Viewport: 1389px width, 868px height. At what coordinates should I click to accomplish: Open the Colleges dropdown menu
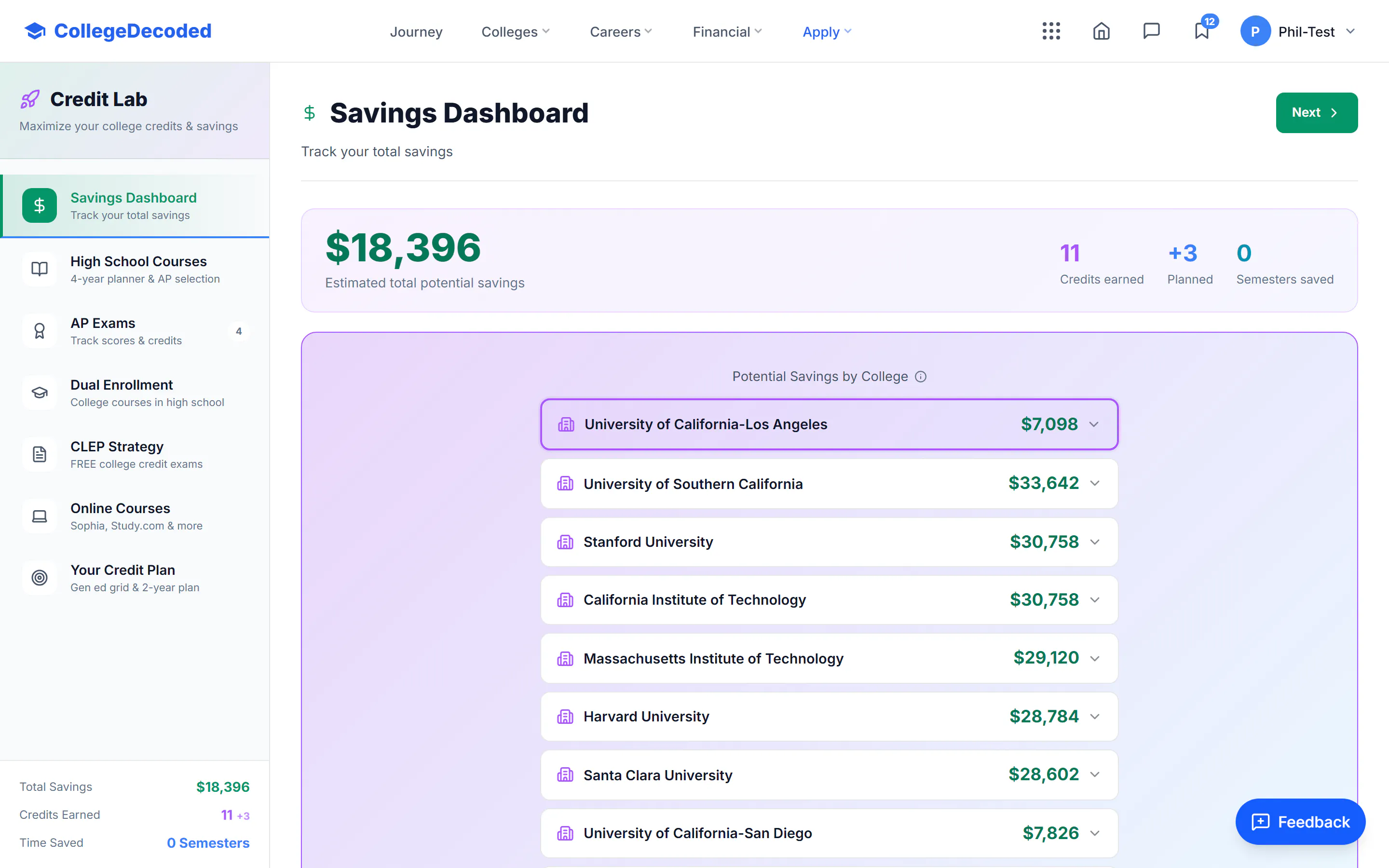point(516,31)
